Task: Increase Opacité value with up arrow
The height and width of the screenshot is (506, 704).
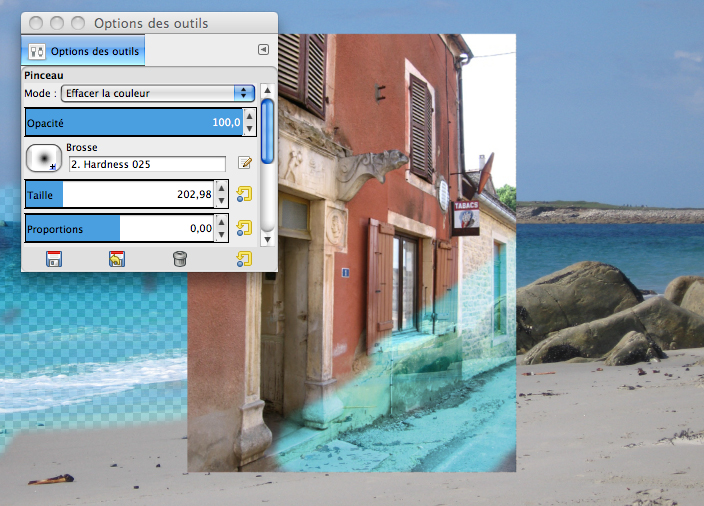Action: [250, 116]
